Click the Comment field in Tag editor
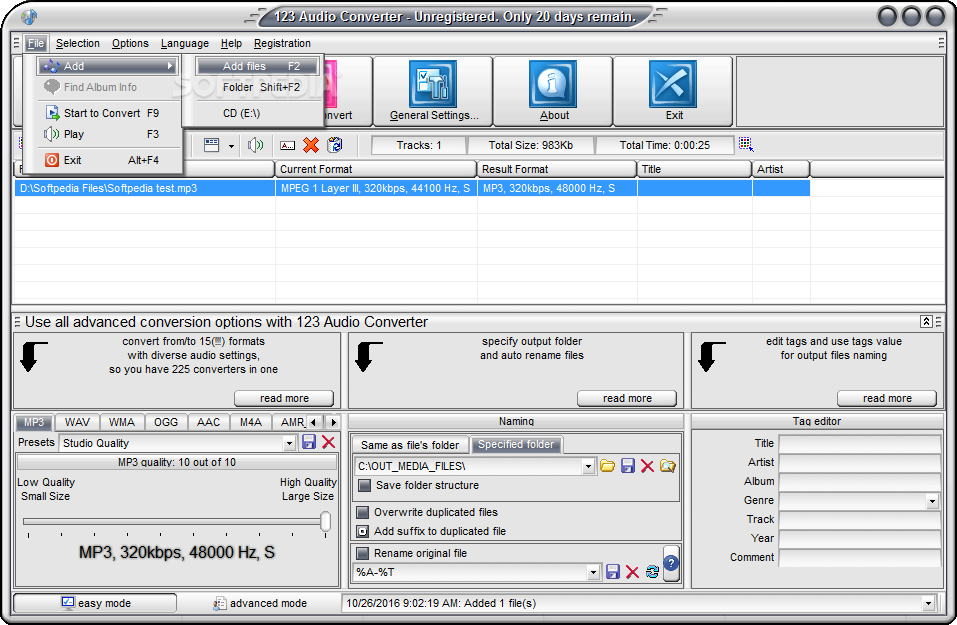 [x=860, y=557]
